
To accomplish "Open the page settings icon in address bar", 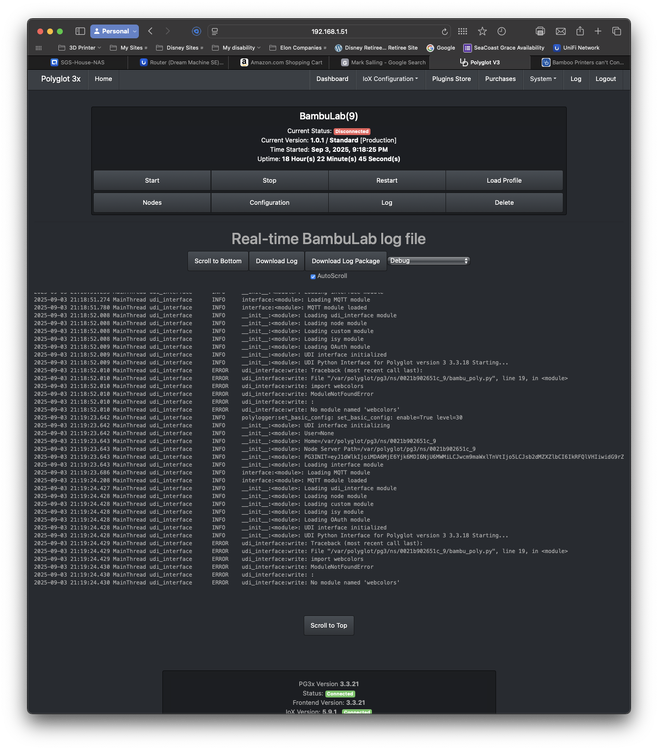I will pyautogui.click(x=215, y=32).
